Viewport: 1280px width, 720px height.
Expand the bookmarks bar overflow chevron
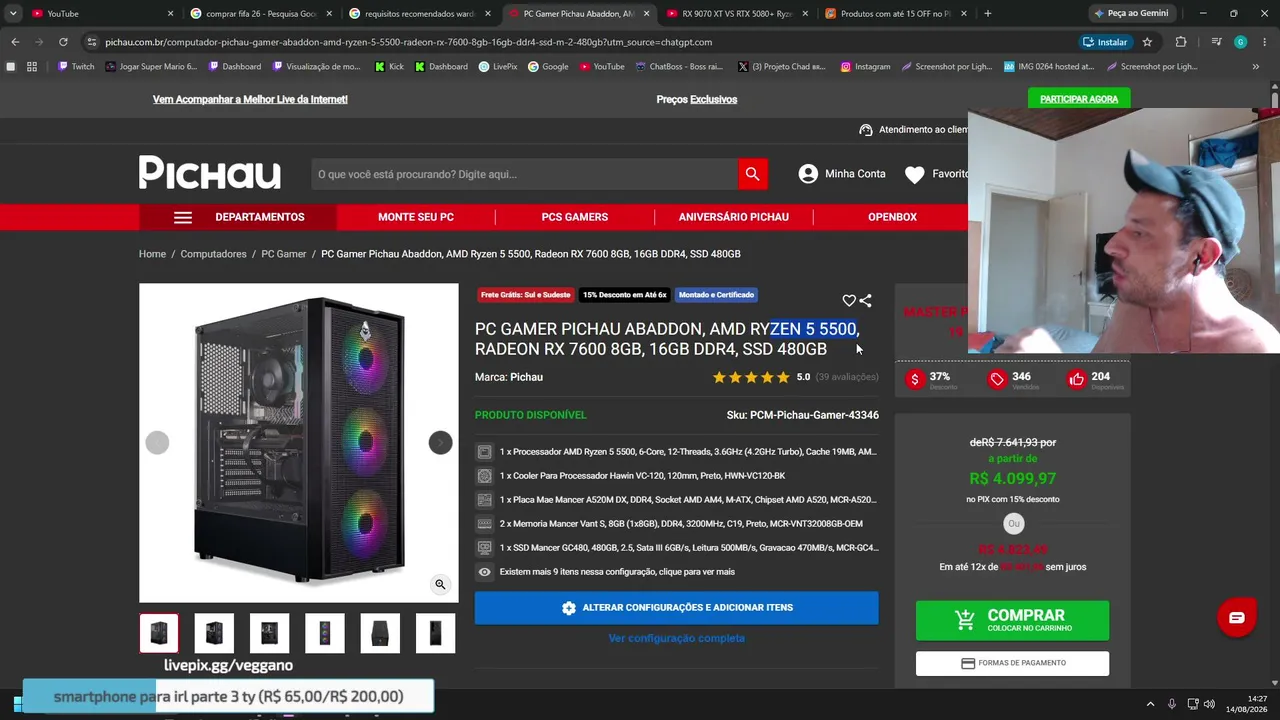[x=1256, y=67]
